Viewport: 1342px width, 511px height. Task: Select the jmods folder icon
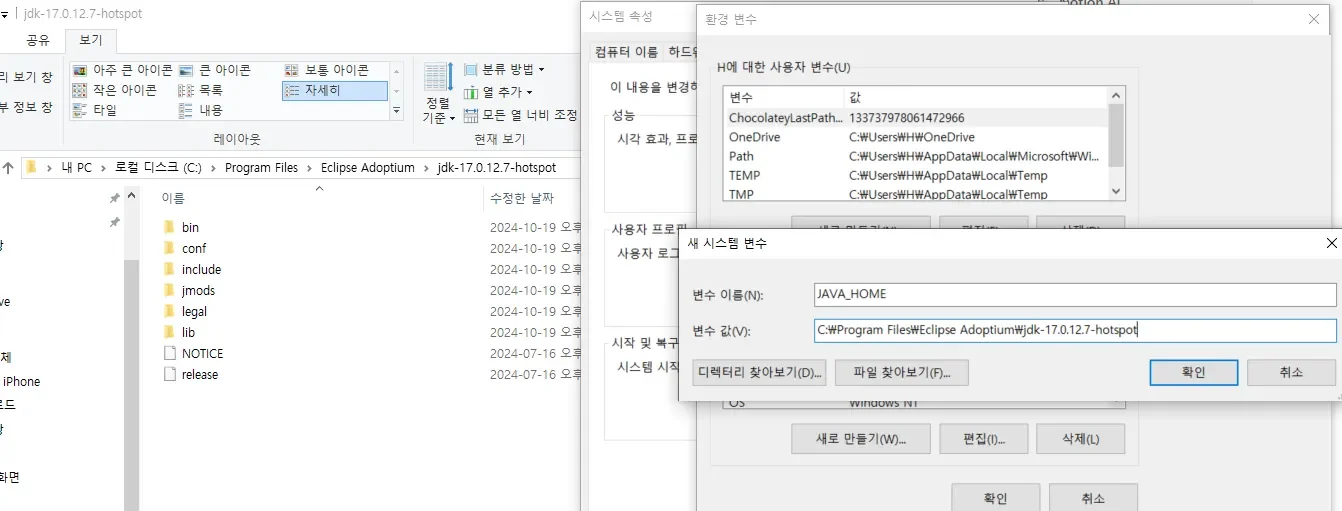[x=168, y=291]
